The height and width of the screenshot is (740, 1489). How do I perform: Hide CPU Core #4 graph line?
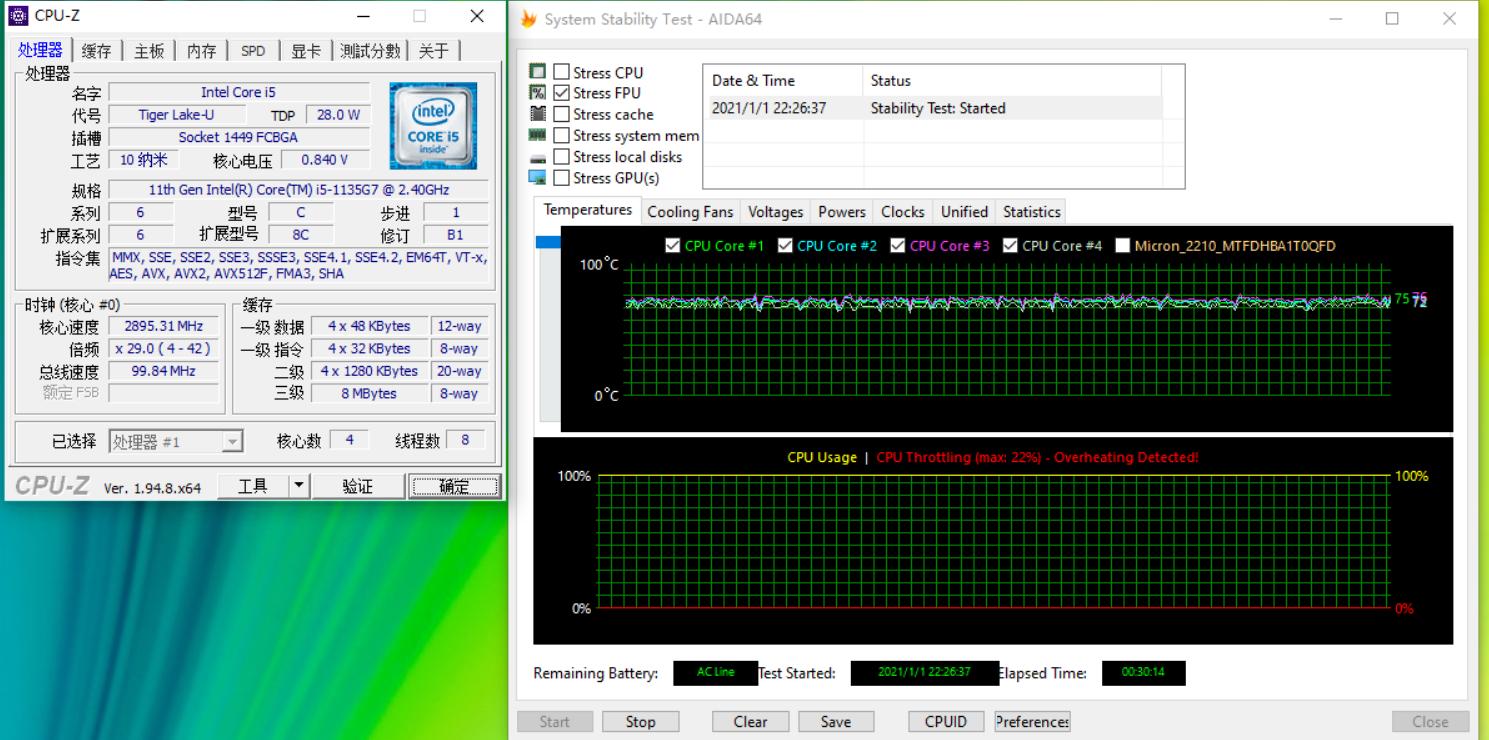(1010, 246)
